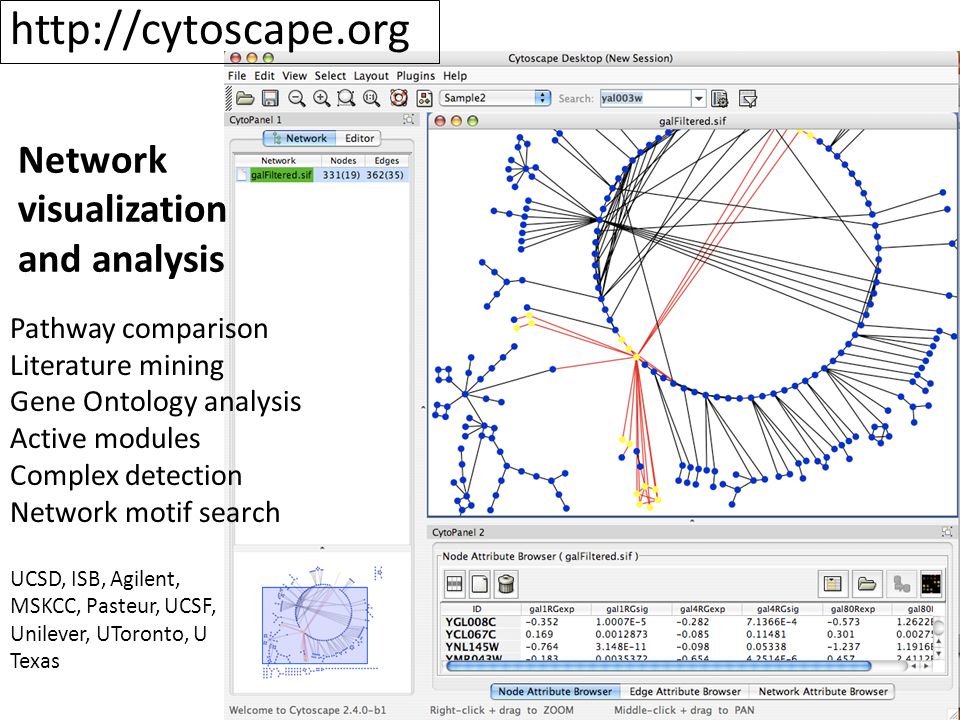Click the black heat map matrix icon
The image size is (960, 720).
click(931, 583)
